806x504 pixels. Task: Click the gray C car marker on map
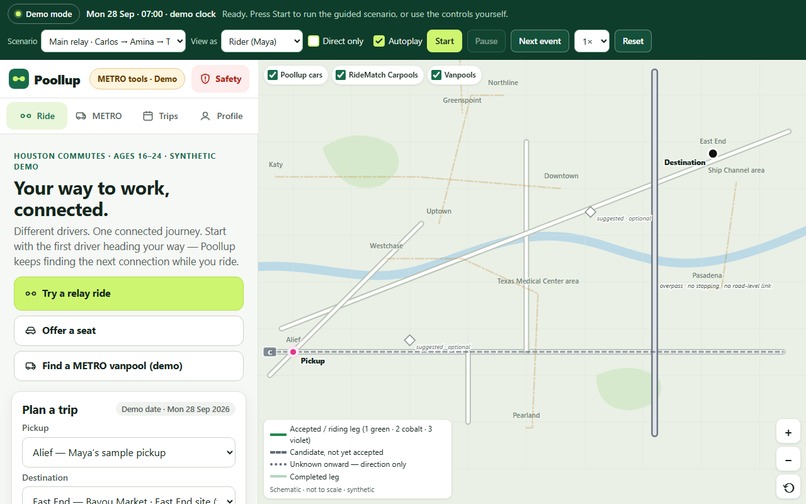pyautogui.click(x=269, y=352)
